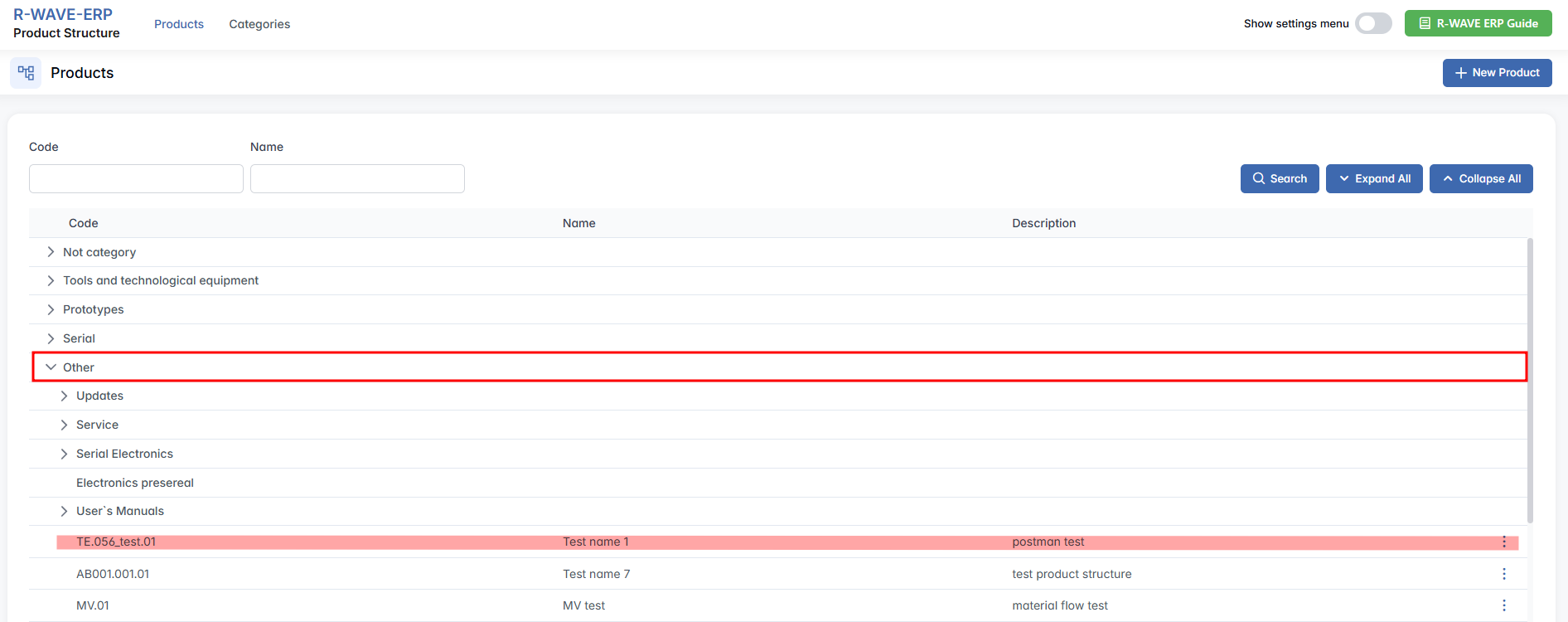The image size is (1568, 622).
Task: Collapse the Other category node
Action: (51, 367)
